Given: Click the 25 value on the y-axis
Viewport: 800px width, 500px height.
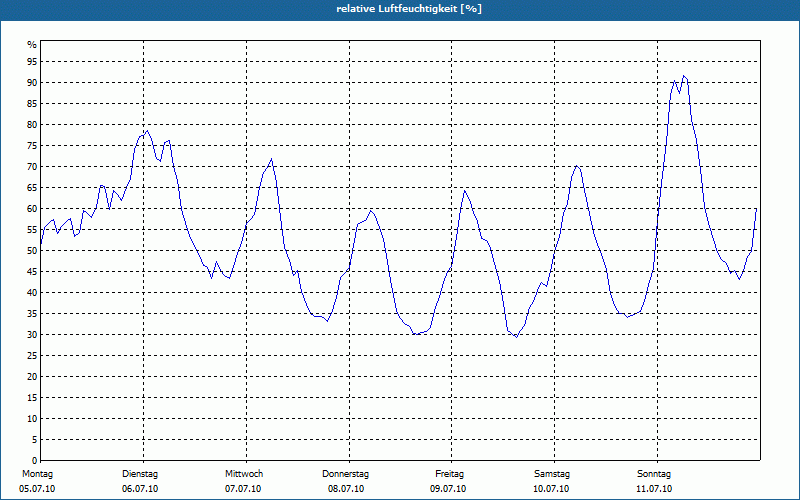Looking at the screenshot, I should (x=32, y=356).
